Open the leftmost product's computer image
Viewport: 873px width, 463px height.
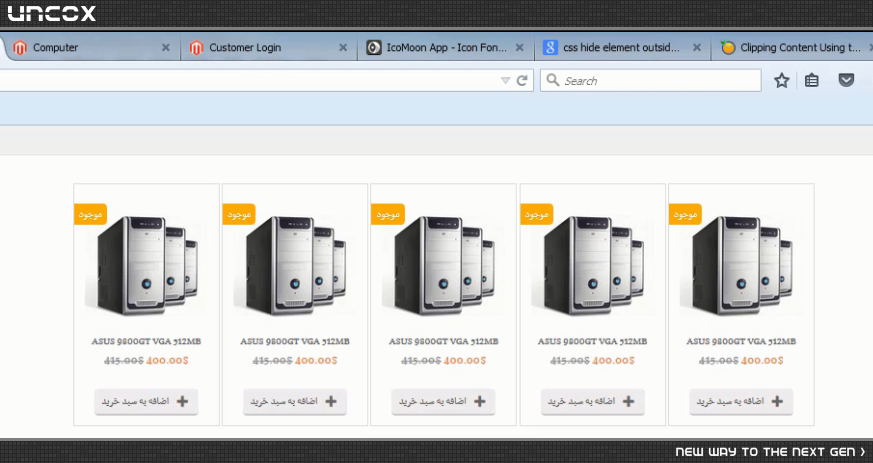146,266
